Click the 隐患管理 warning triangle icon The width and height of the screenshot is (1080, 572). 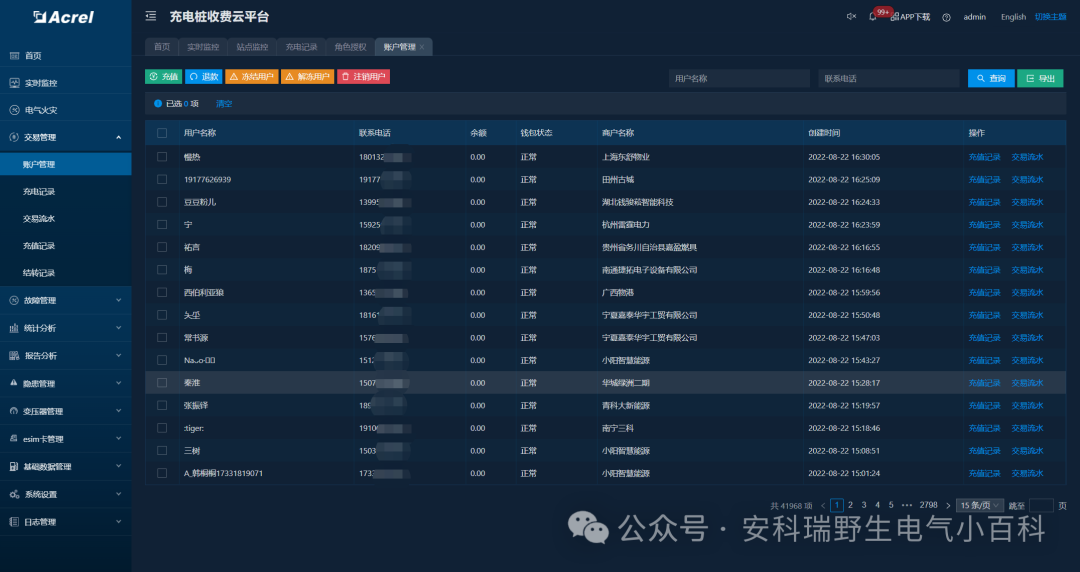pyautogui.click(x=14, y=383)
